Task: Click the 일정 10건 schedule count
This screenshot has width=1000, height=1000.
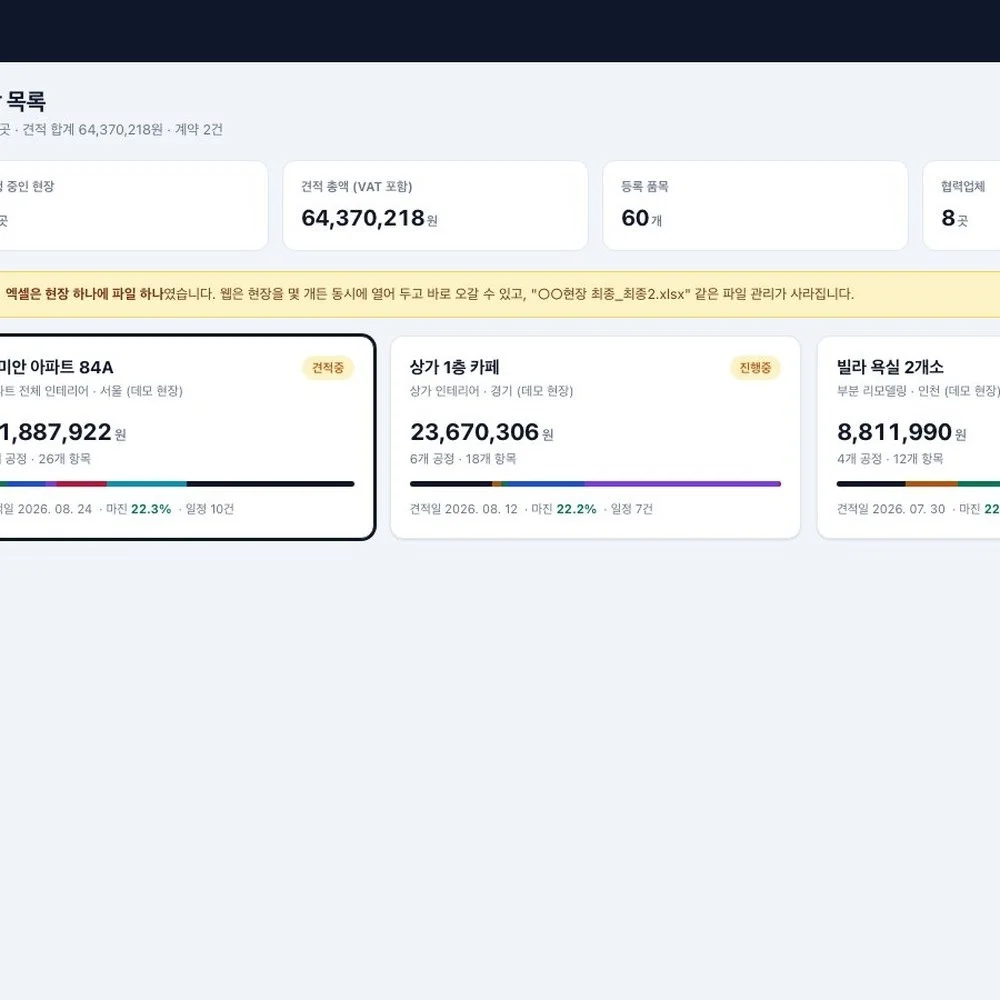Action: coord(210,509)
